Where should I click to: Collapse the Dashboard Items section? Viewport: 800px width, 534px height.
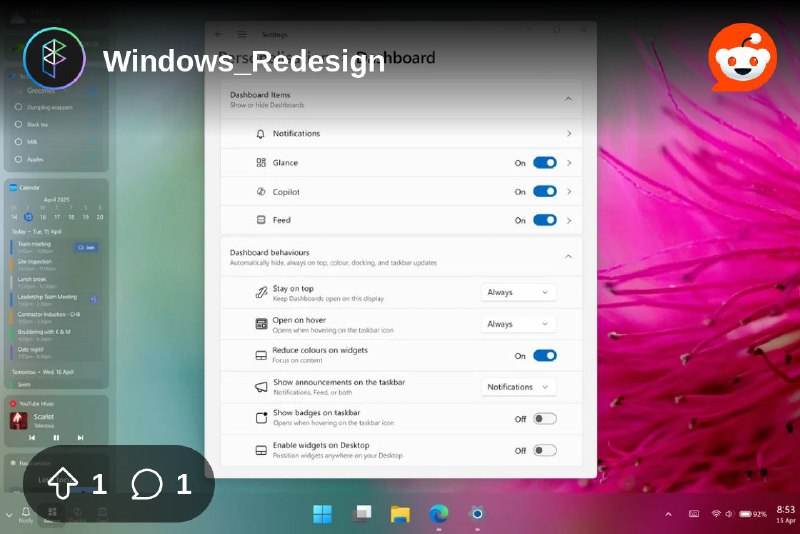(568, 99)
